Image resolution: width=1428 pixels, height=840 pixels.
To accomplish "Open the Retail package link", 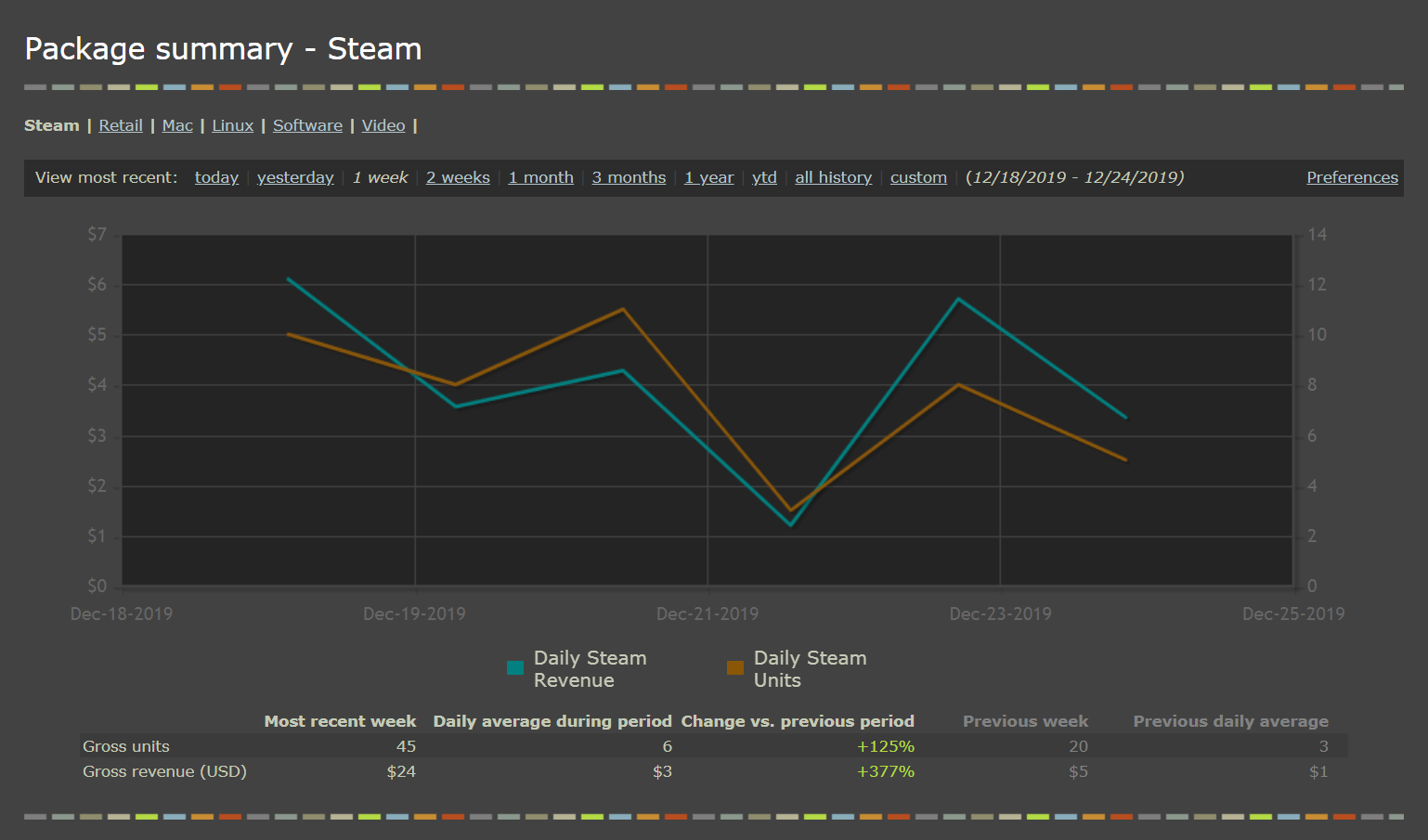I will tap(121, 125).
